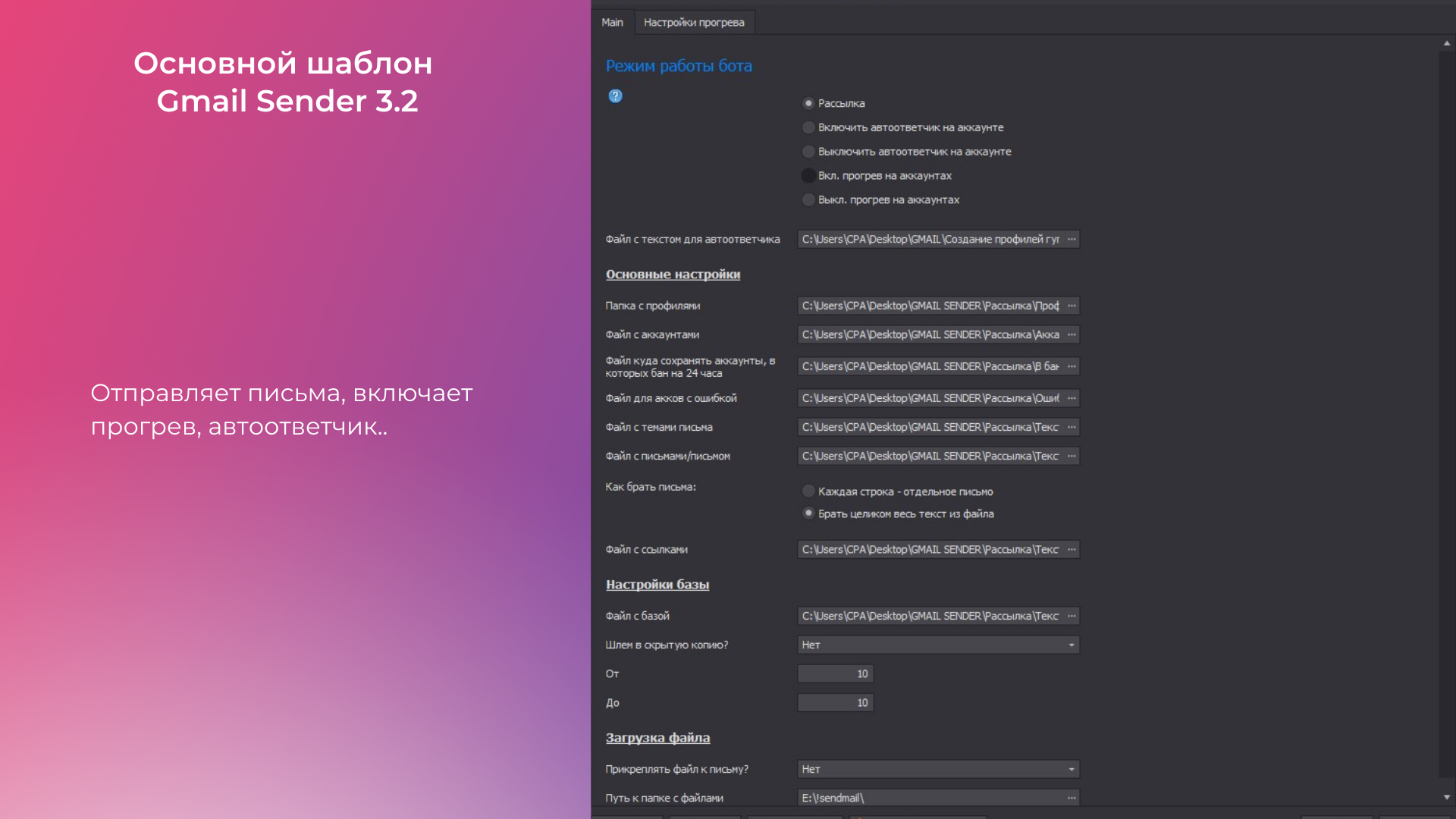Select 'Вкл. прогрев на аккаунтах' option
The image size is (1456, 819).
(x=808, y=176)
